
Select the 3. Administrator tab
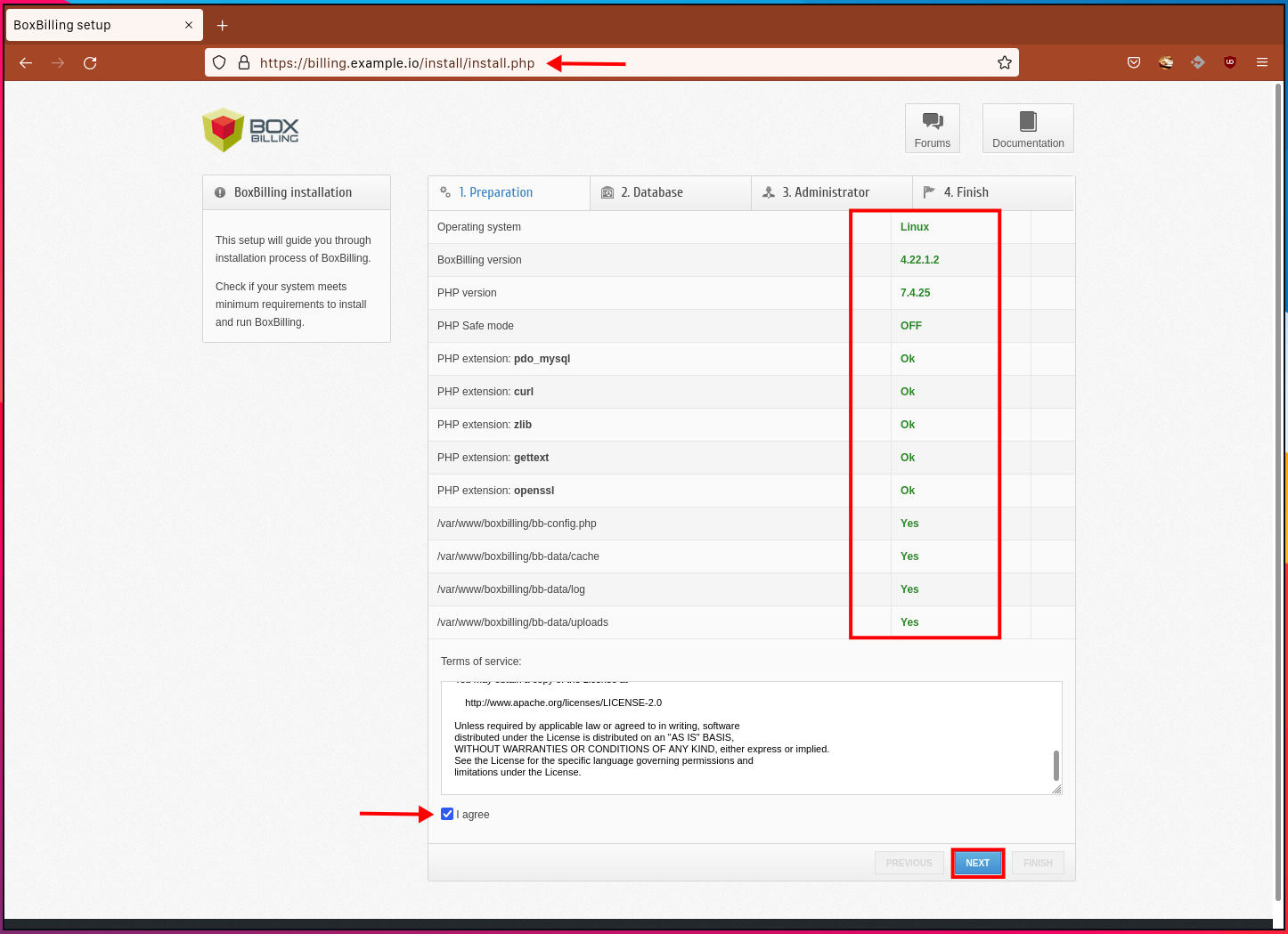coord(832,192)
